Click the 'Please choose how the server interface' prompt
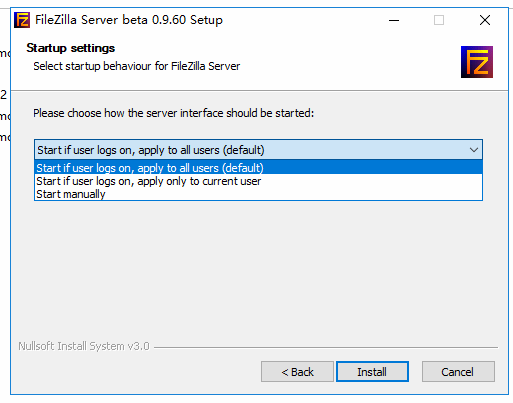This screenshot has height=403, width=513. click(174, 113)
